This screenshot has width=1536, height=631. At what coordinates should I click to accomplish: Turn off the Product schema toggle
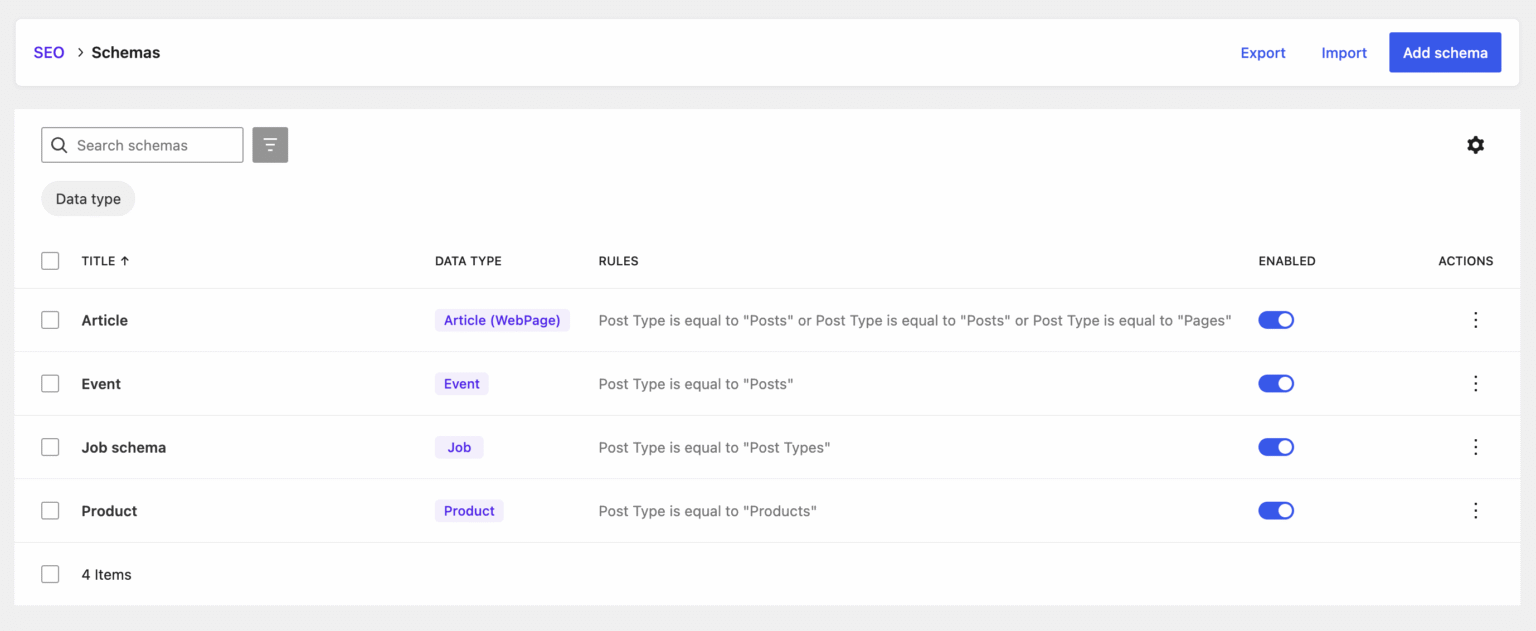1276,511
